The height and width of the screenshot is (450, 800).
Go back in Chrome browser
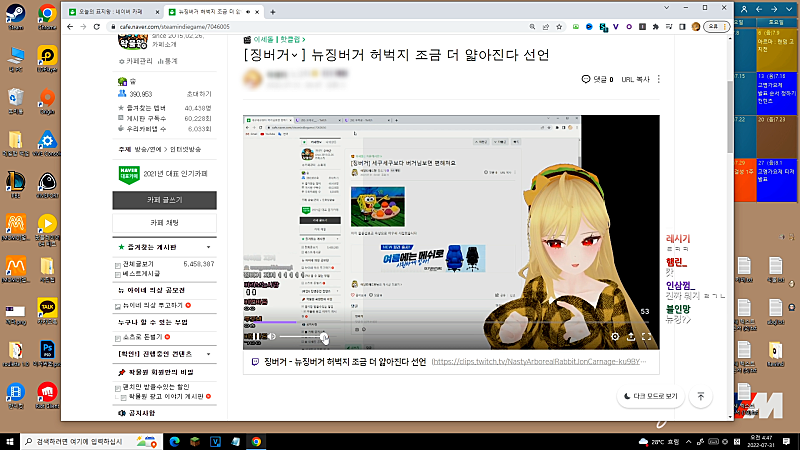(70, 27)
